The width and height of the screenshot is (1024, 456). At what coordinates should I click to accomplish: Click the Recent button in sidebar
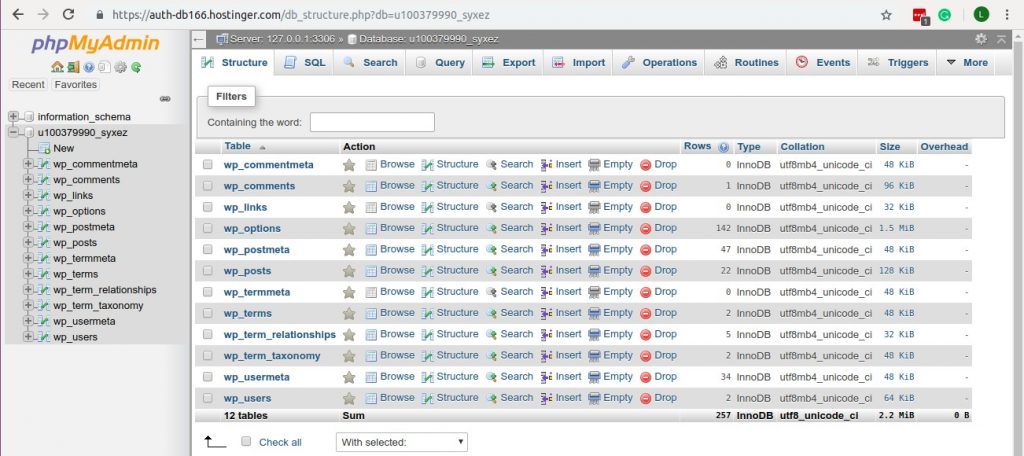[28, 84]
